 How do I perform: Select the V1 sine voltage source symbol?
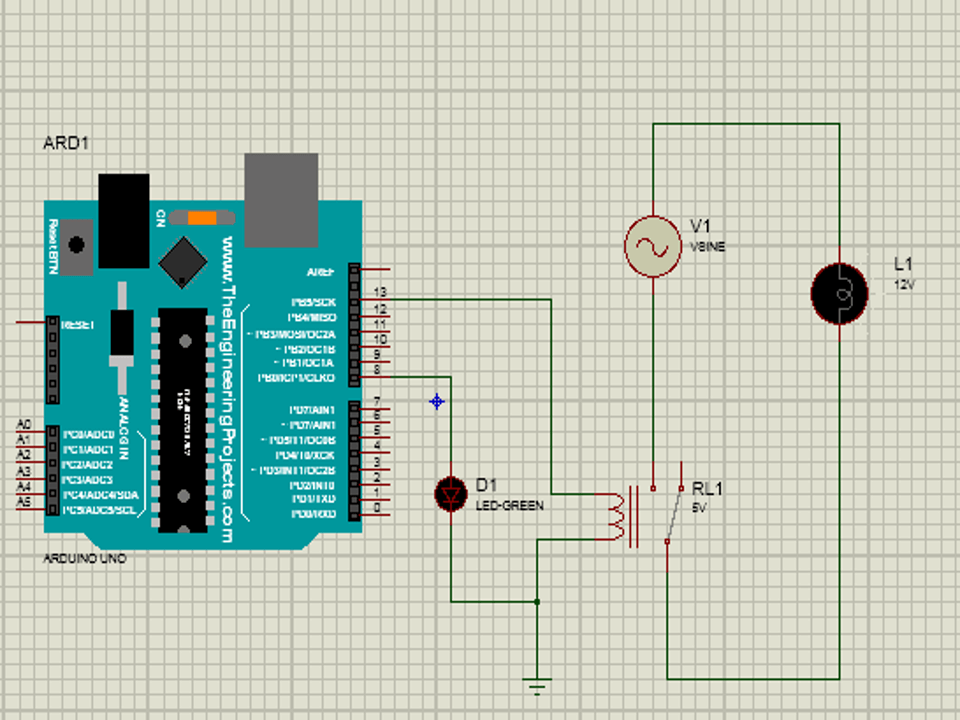pyautogui.click(x=653, y=246)
